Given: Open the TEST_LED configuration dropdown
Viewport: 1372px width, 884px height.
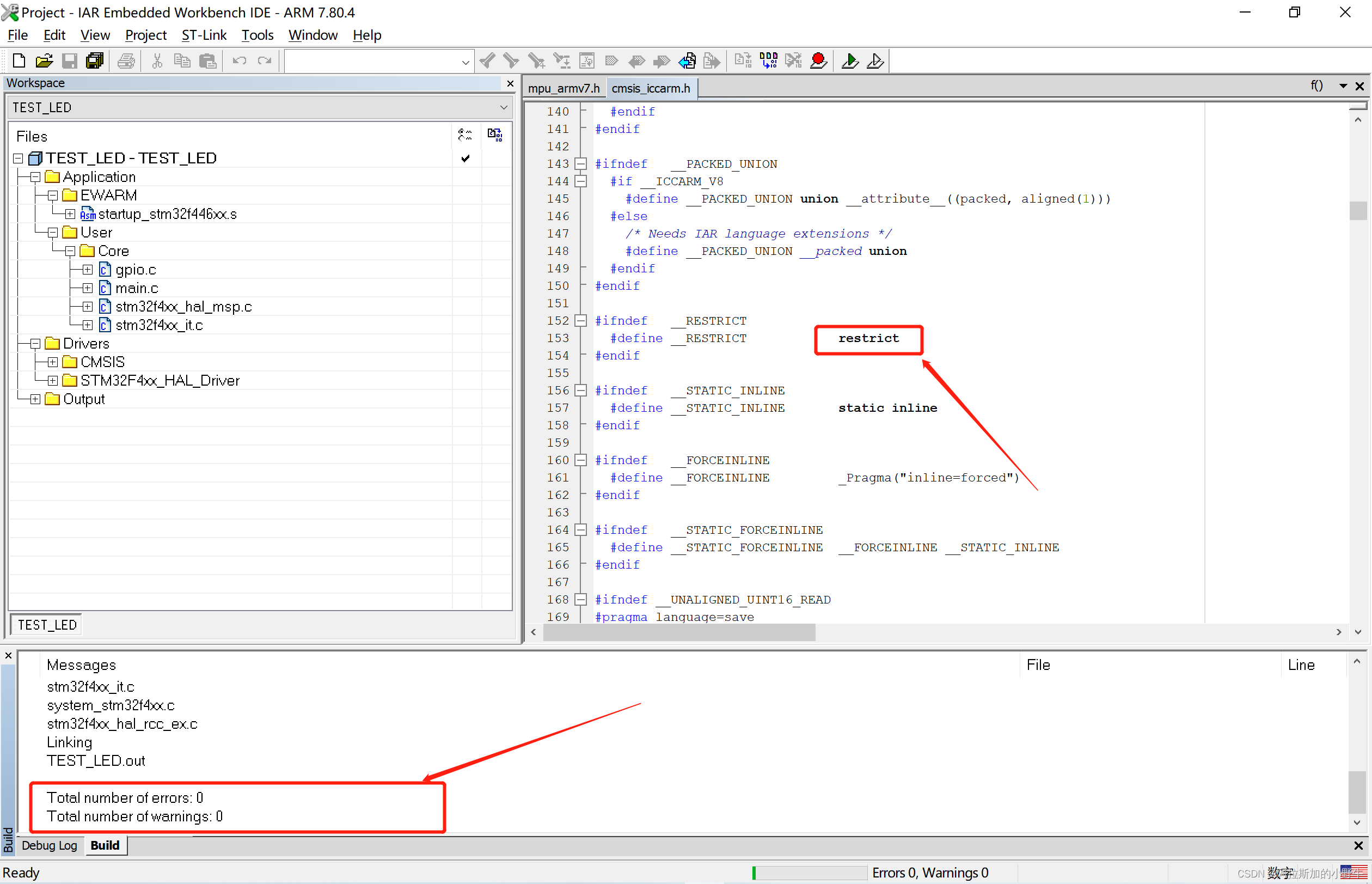Looking at the screenshot, I should click(503, 107).
